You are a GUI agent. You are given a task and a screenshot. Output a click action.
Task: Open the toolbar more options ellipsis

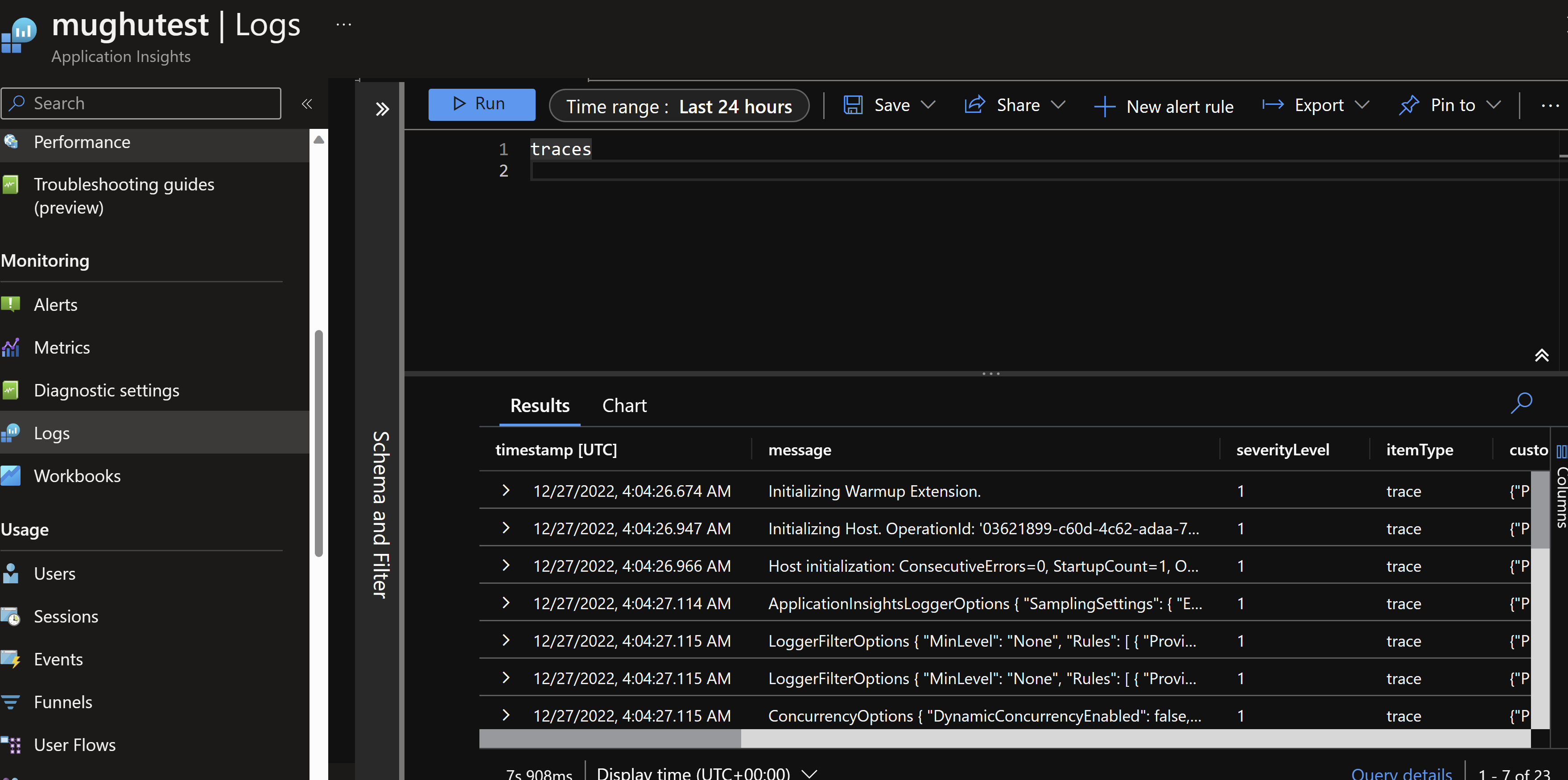point(1550,106)
